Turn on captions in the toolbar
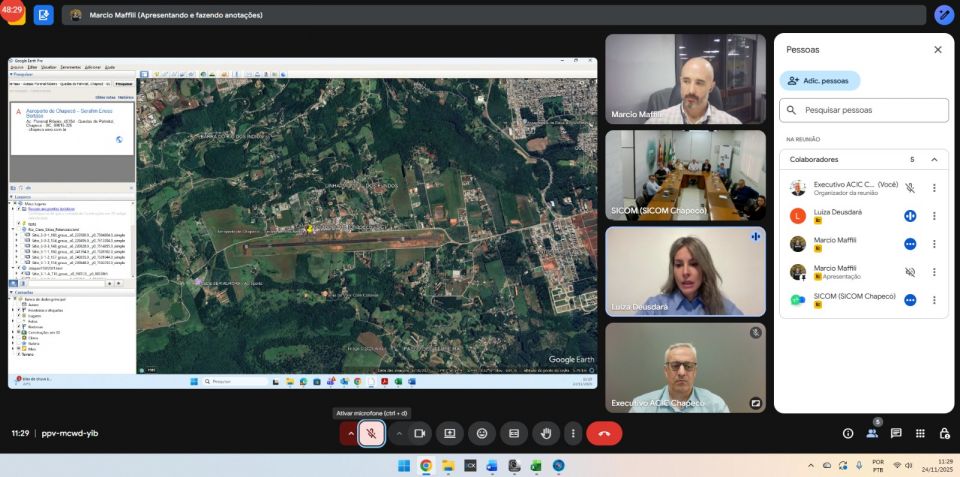Image resolution: width=960 pixels, height=477 pixels. click(x=514, y=433)
